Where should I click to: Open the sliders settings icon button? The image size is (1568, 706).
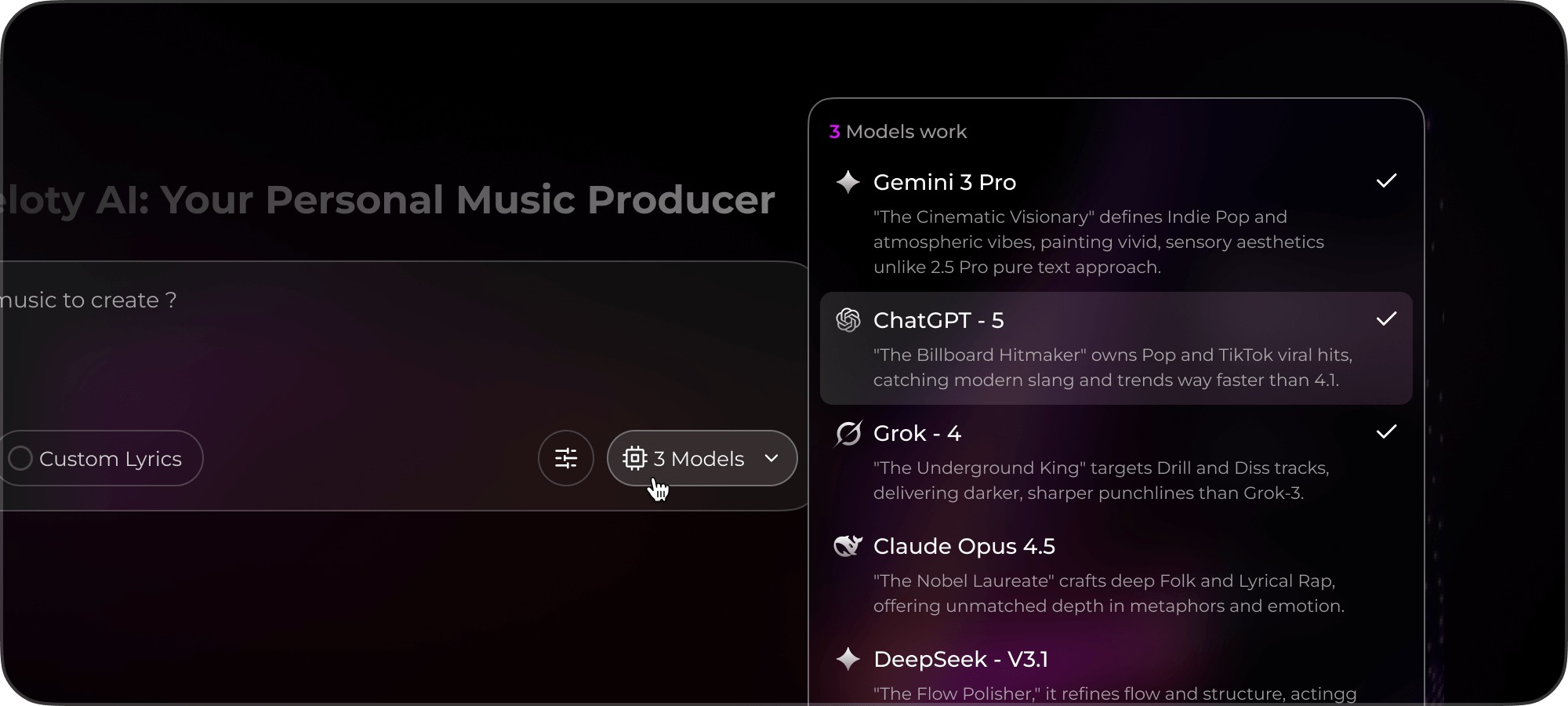tap(566, 458)
